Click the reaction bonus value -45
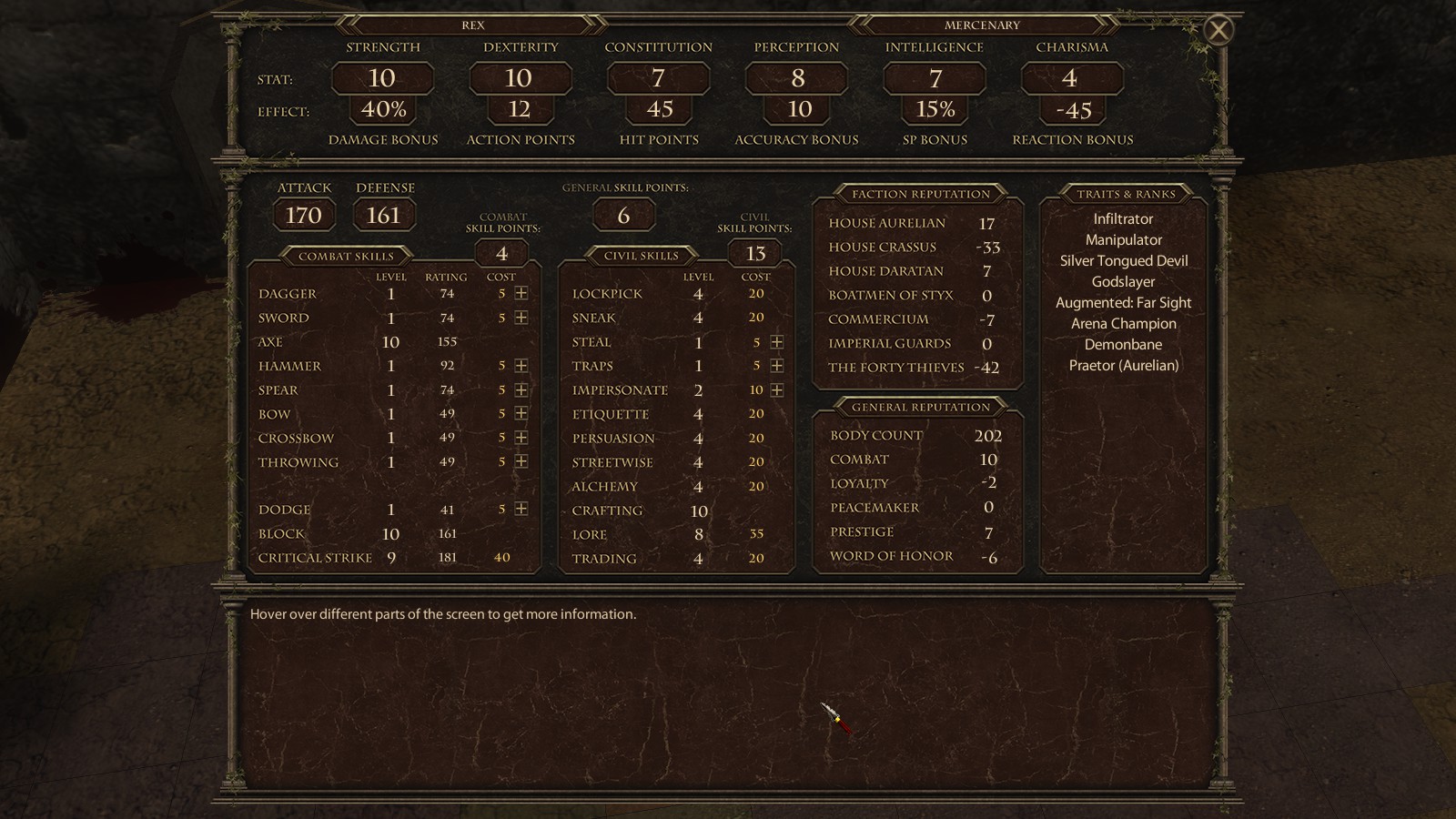The height and width of the screenshot is (819, 1456). (1074, 110)
